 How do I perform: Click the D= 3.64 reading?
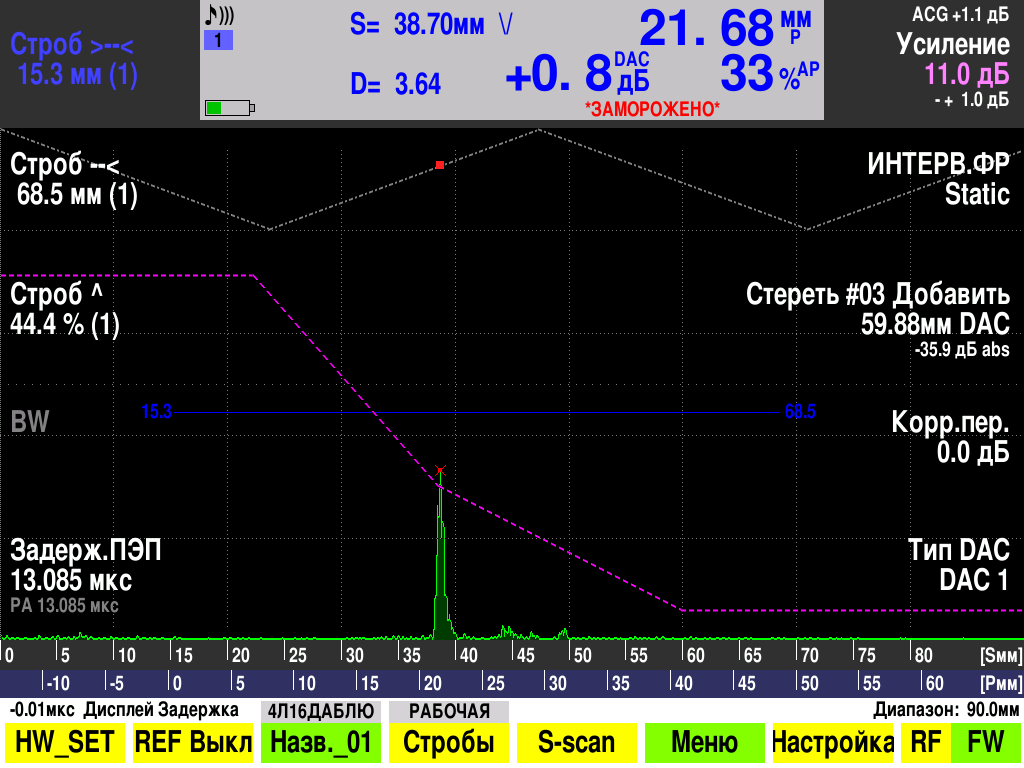(x=396, y=84)
